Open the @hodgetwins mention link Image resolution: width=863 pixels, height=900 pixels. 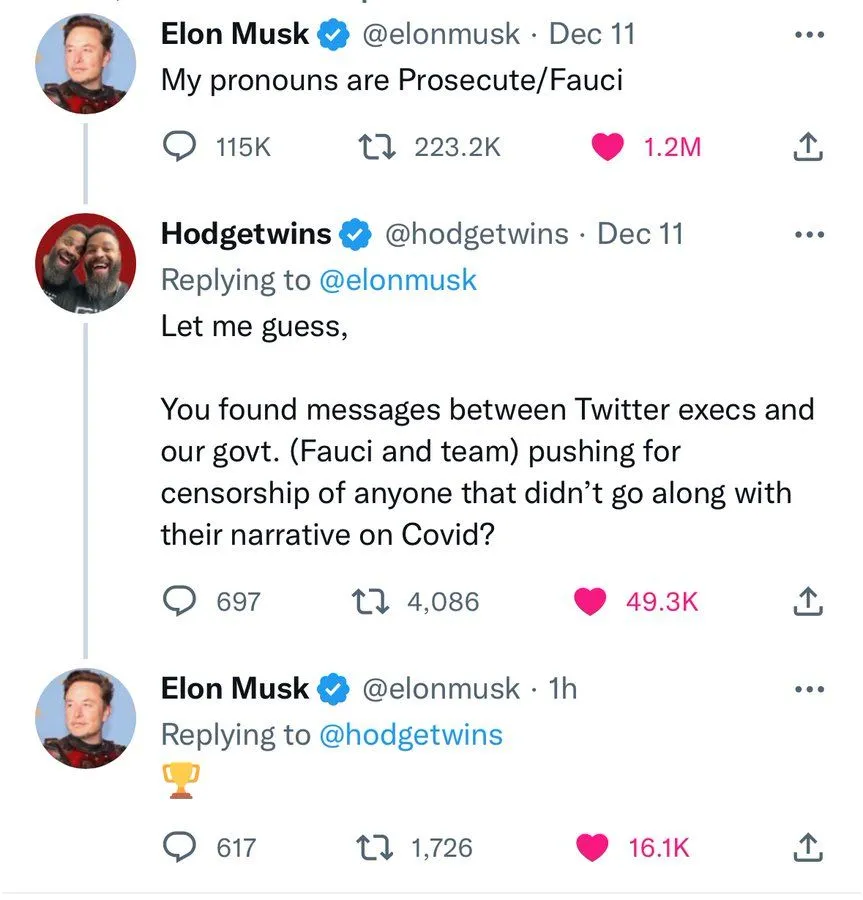coord(410,735)
